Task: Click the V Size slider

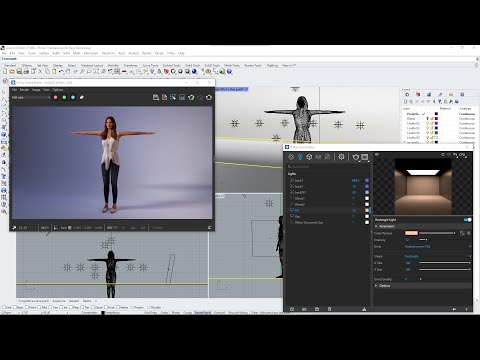Action: click(x=445, y=269)
